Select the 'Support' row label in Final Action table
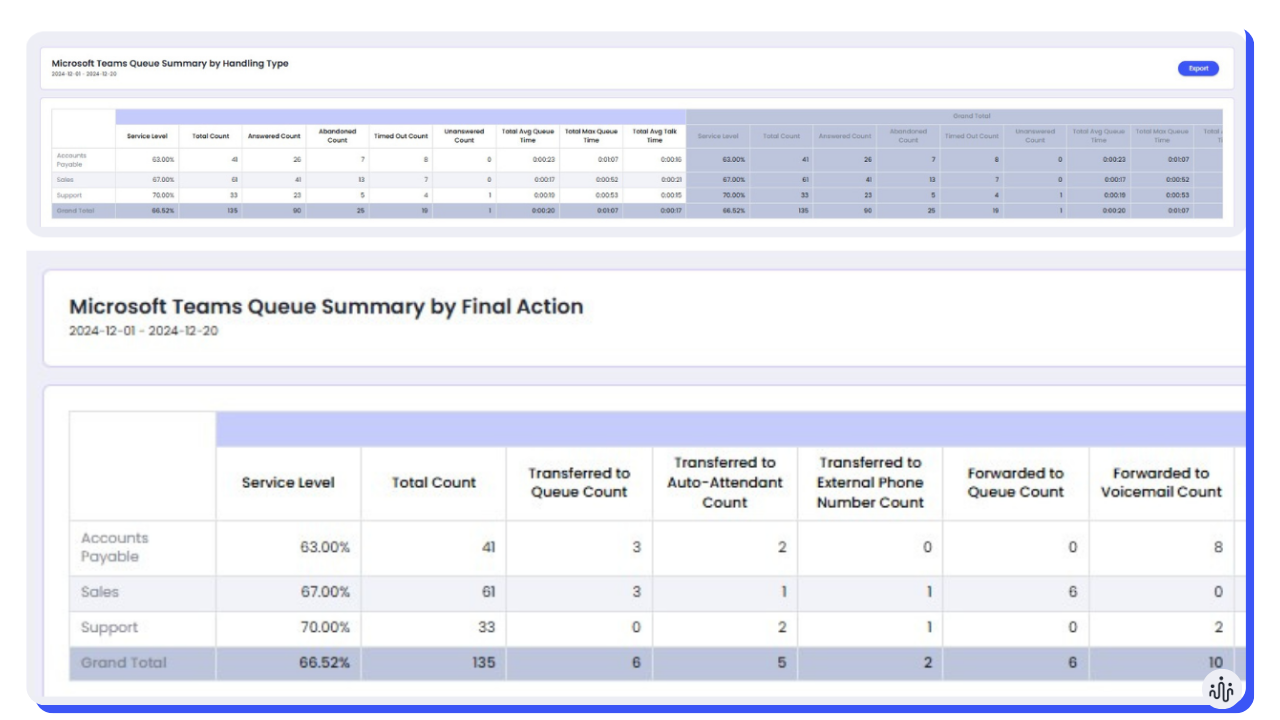This screenshot has width=1280, height=720. tap(109, 628)
